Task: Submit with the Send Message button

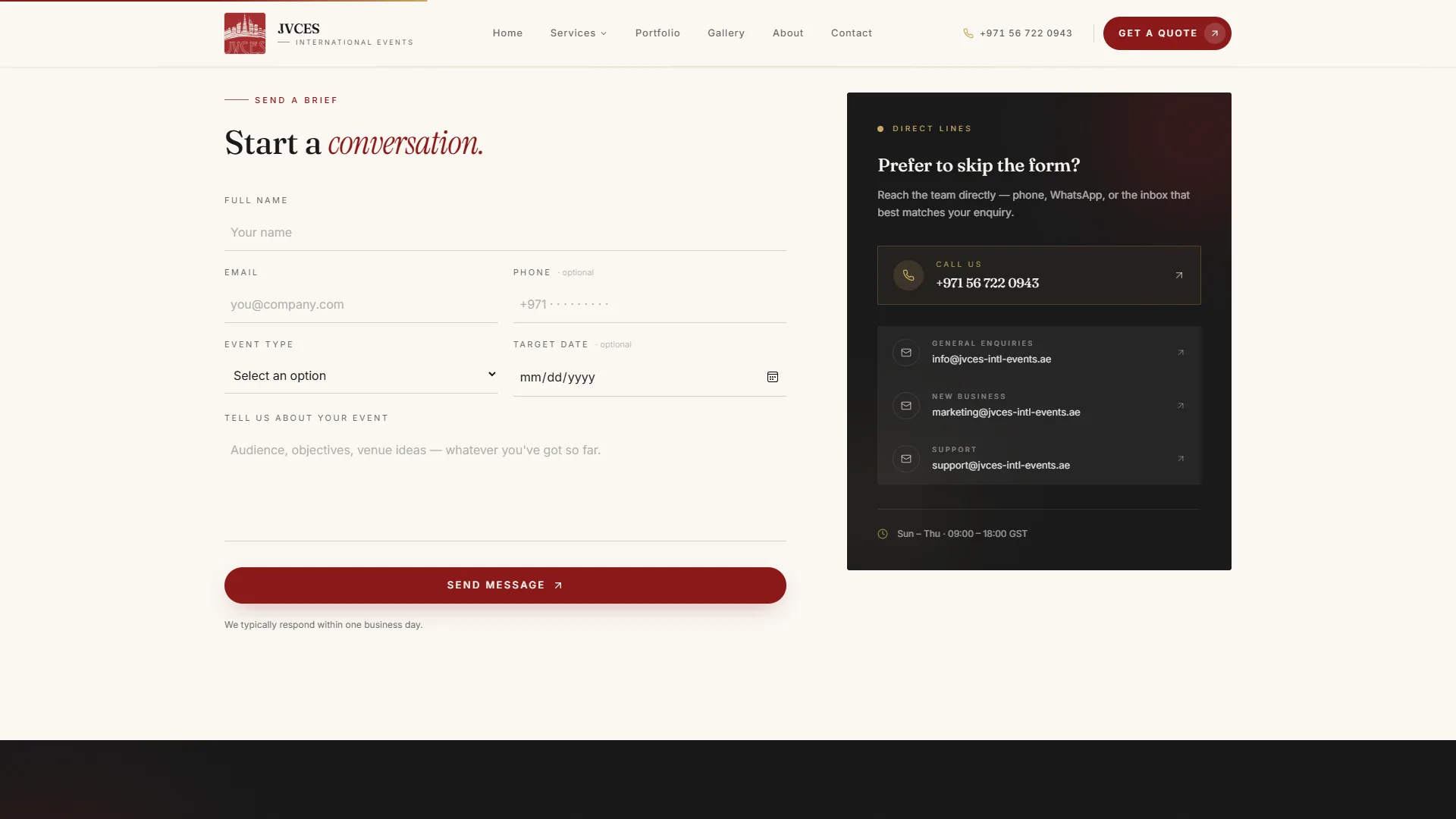Action: coord(505,585)
